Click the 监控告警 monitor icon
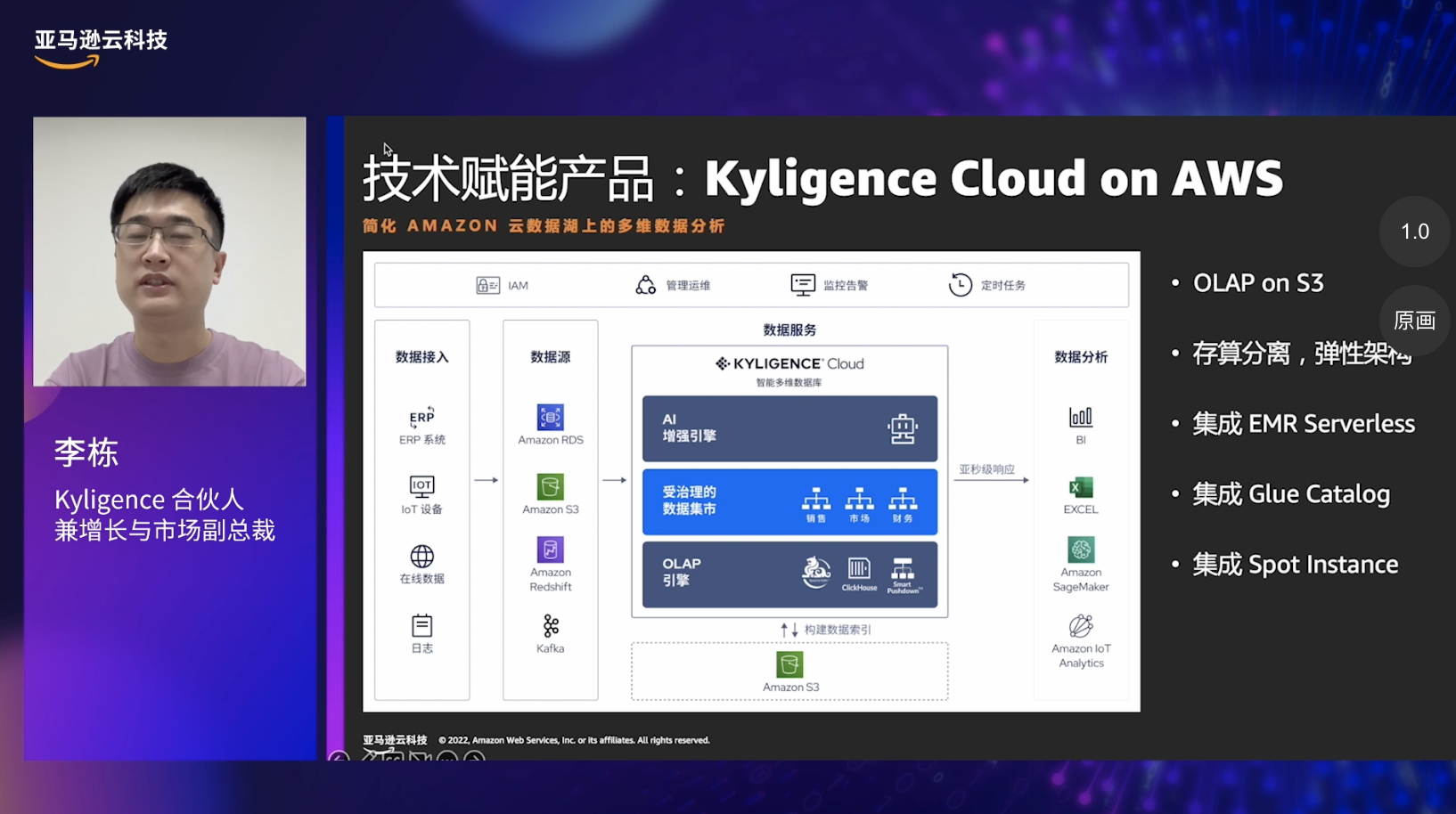Viewport: 1456px width, 814px height. coord(803,285)
